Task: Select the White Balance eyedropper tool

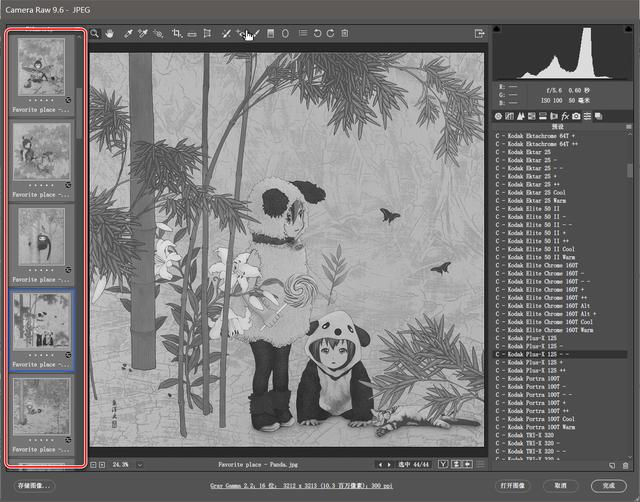Action: (x=128, y=33)
